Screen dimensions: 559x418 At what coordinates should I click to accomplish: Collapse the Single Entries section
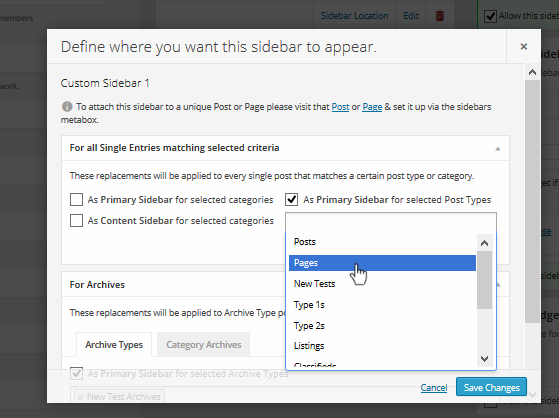point(498,148)
